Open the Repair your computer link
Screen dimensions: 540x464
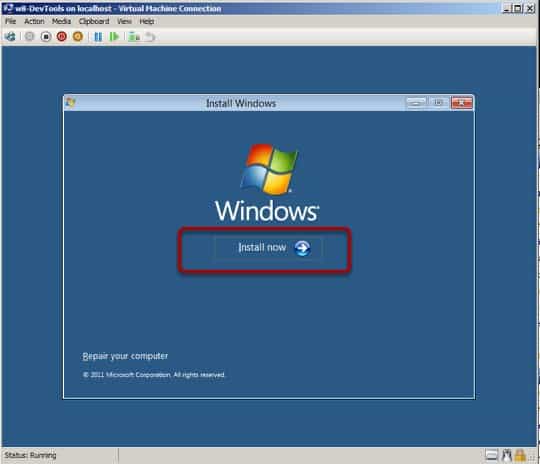[x=125, y=356]
